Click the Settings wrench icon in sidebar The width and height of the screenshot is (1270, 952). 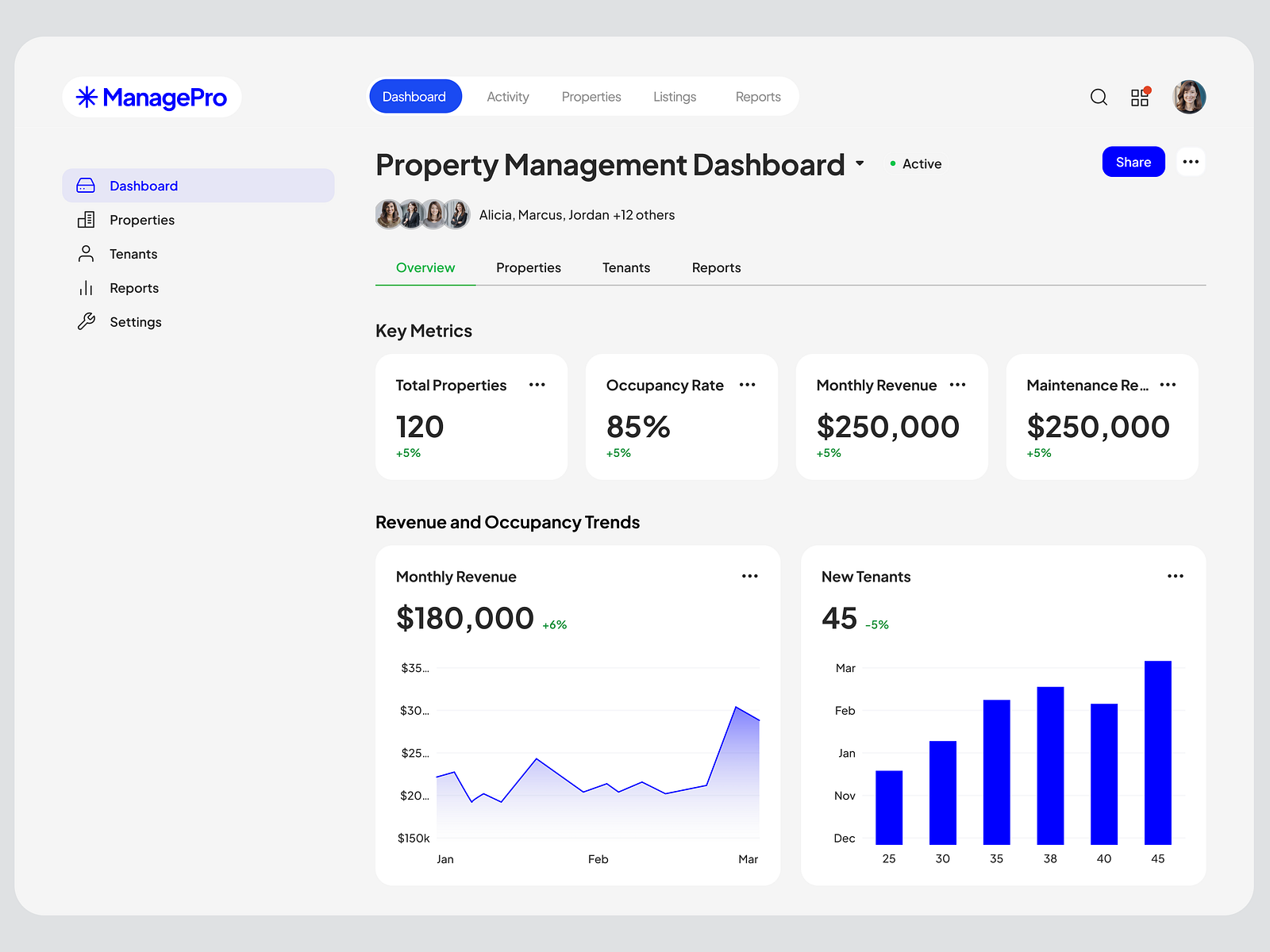(x=85, y=321)
